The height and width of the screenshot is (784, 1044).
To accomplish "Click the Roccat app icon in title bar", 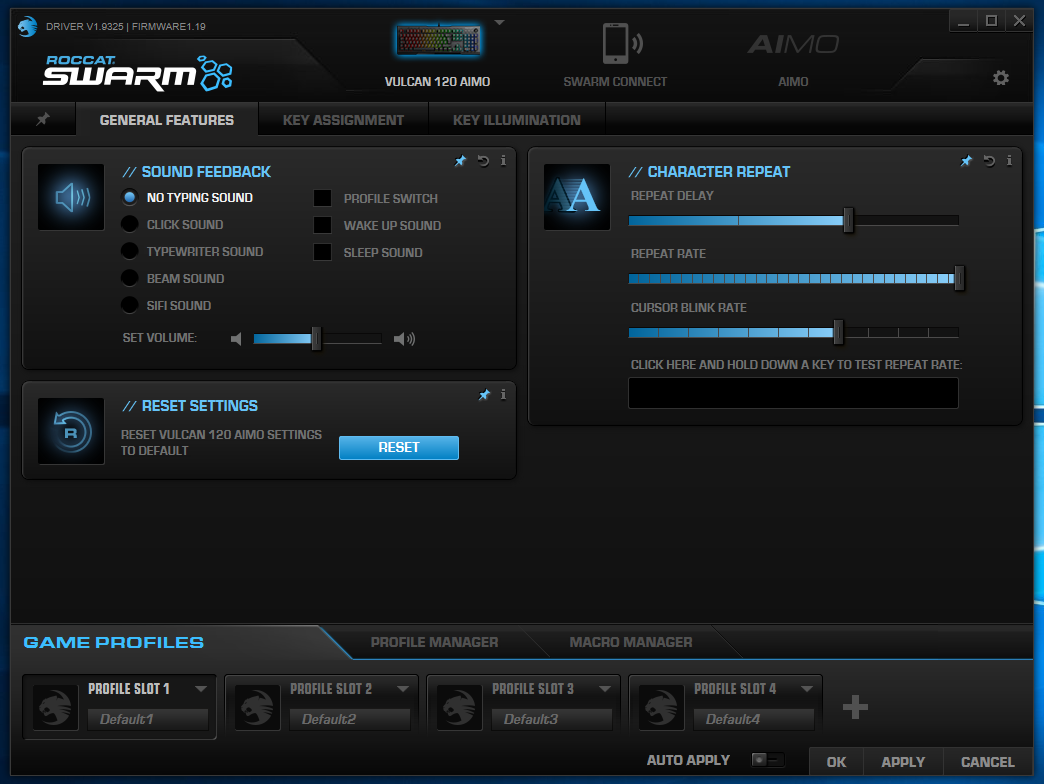I will click(x=27, y=27).
